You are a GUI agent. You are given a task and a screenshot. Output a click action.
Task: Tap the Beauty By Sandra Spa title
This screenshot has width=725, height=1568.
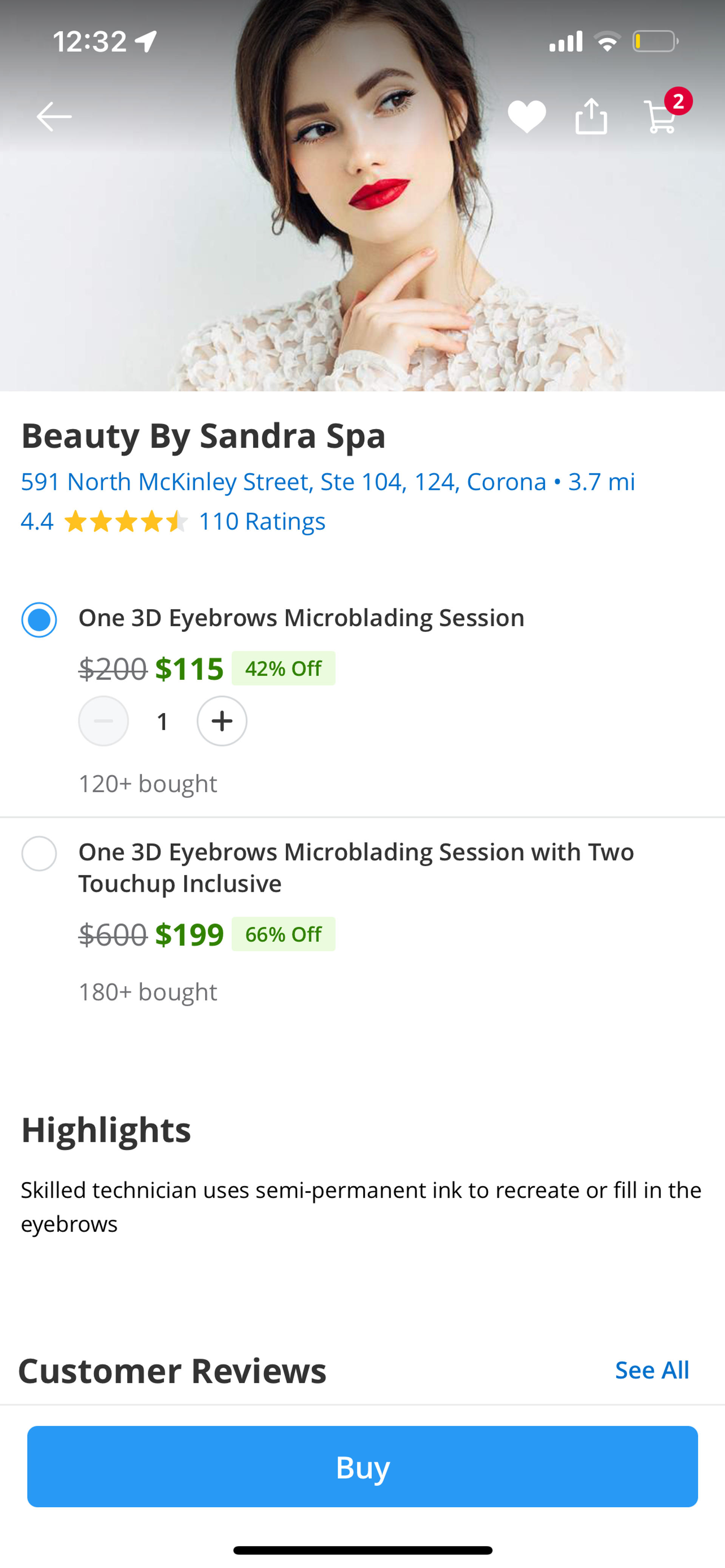click(x=203, y=435)
